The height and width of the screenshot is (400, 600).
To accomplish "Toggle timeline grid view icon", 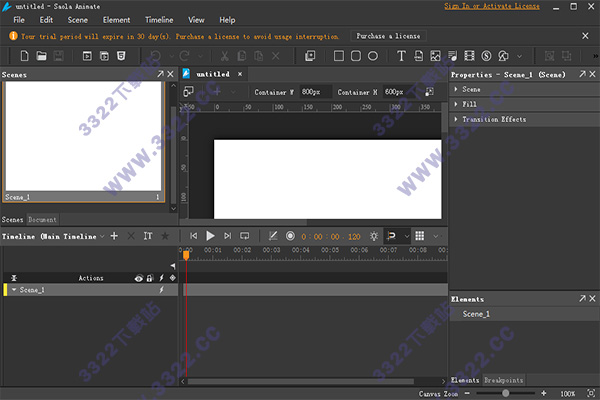I will [x=420, y=236].
